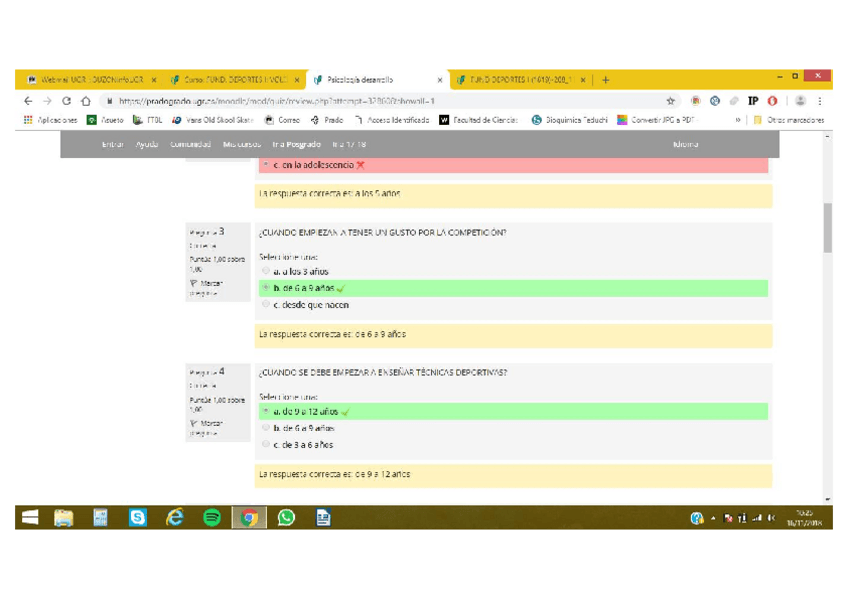Select answer 'c. desde que nacen'

[x=266, y=305]
